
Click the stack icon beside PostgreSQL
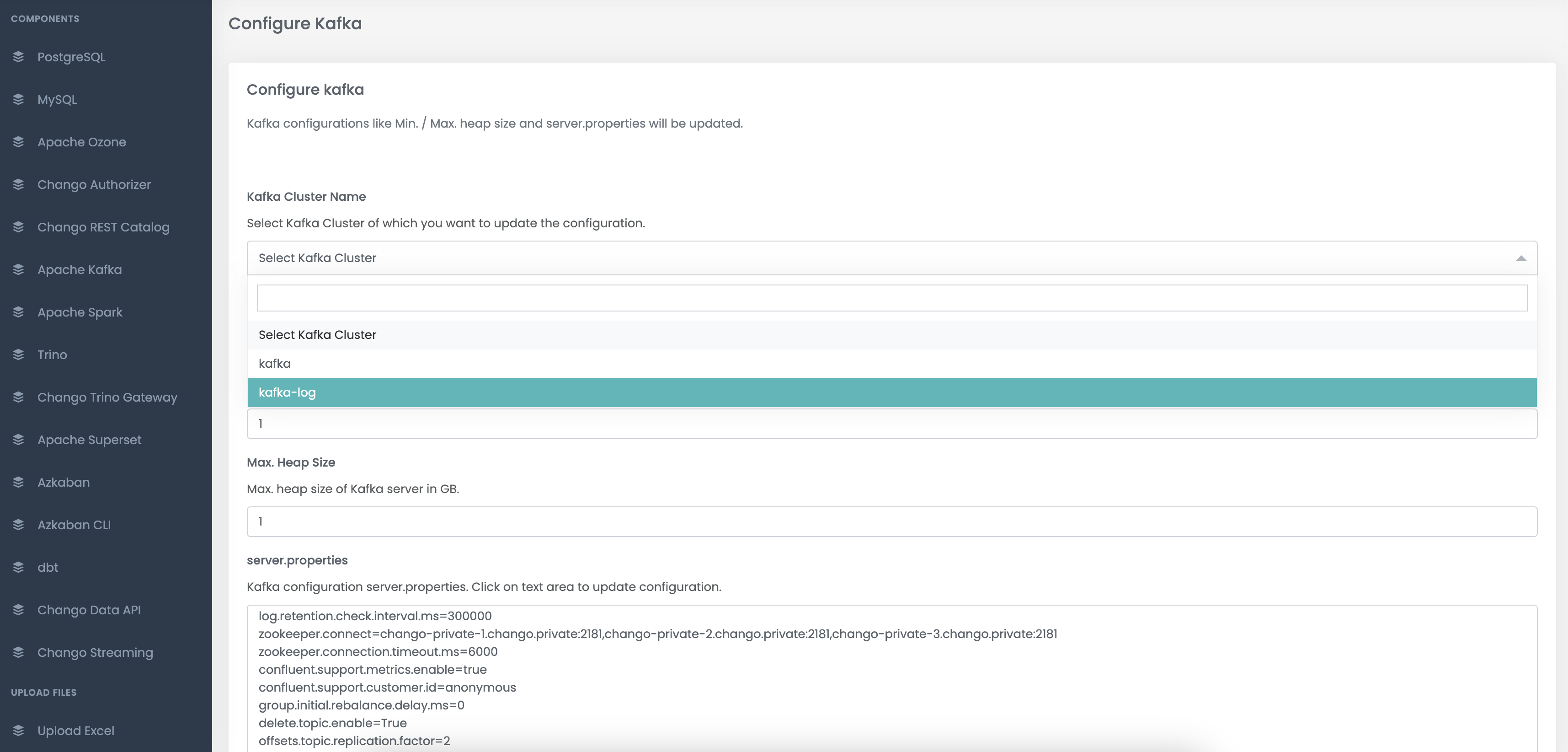pyautogui.click(x=18, y=57)
